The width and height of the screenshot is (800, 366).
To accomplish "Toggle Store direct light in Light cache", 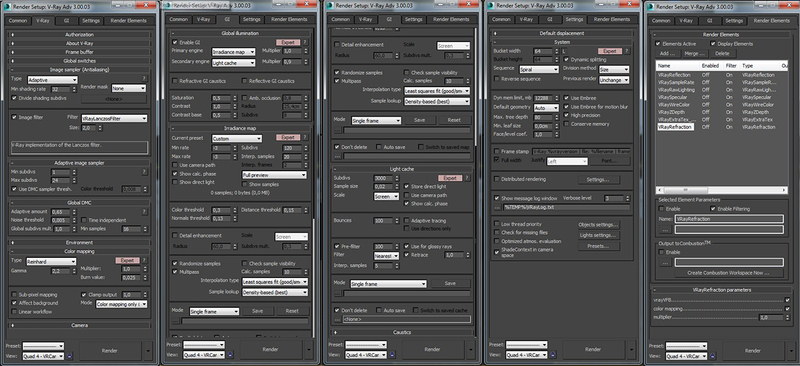I will click(407, 186).
